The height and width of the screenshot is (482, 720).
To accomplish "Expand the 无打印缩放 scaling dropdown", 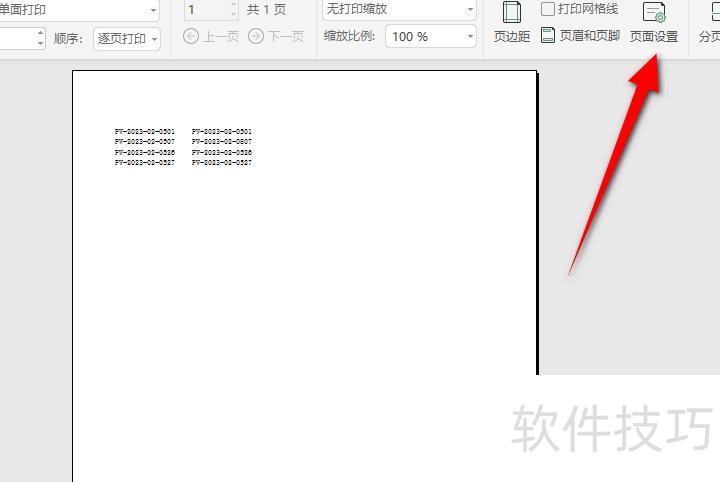I will 470,10.
